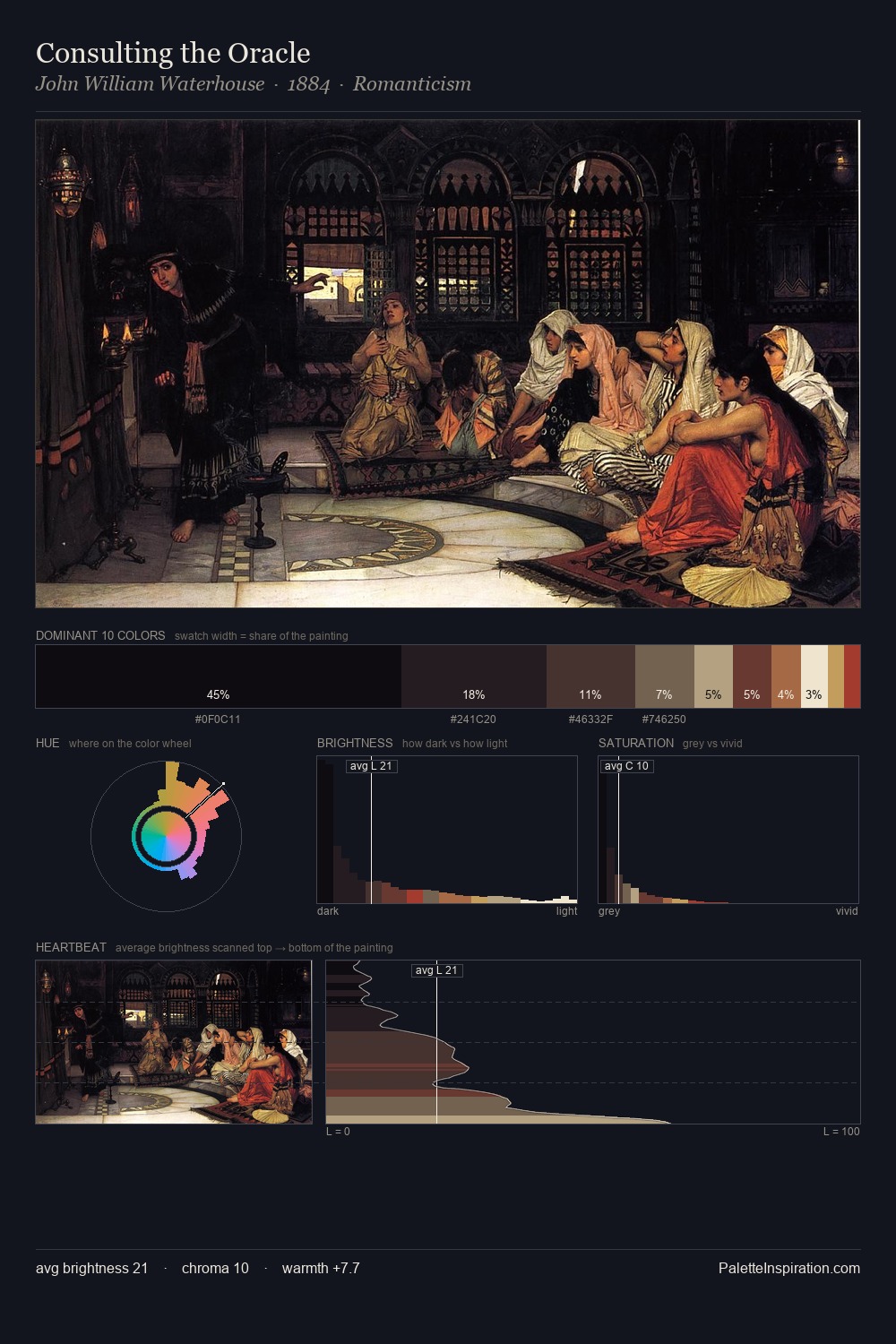Select the 18% dark brown swatch
896x1344 pixels.
474,676
